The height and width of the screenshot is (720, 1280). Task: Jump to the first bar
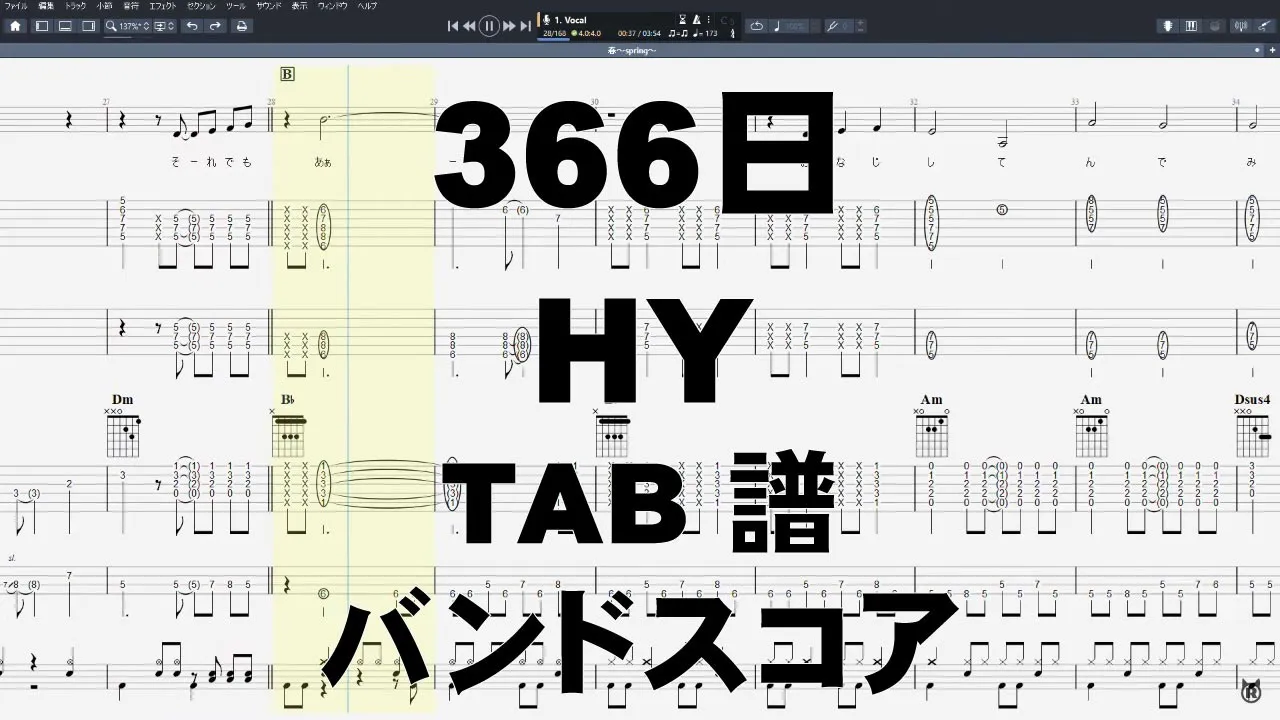pos(453,26)
